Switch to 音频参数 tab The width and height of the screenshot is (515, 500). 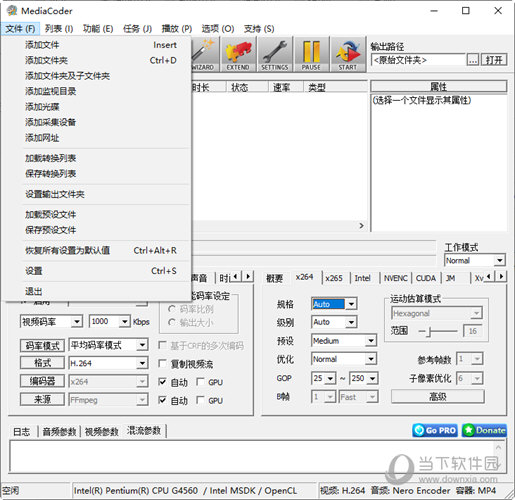(x=59, y=432)
